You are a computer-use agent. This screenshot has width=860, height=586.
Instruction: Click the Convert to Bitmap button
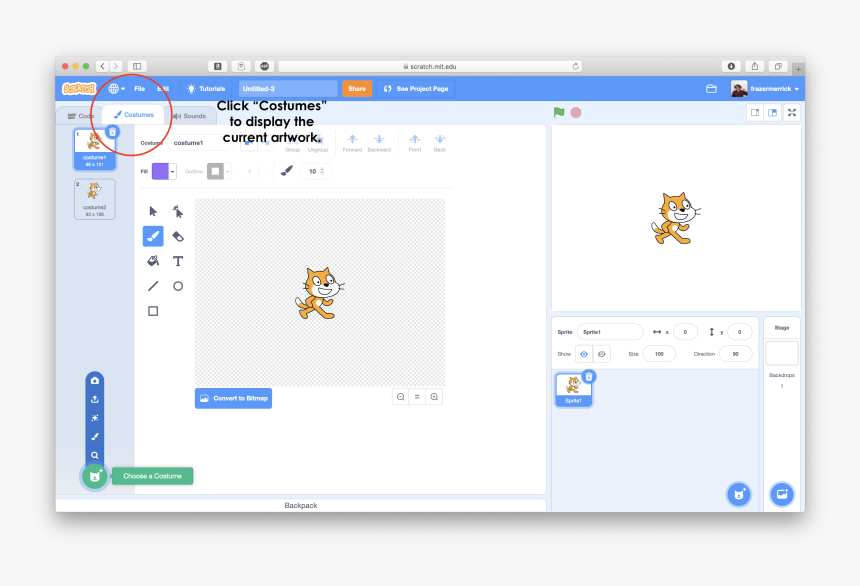point(233,397)
